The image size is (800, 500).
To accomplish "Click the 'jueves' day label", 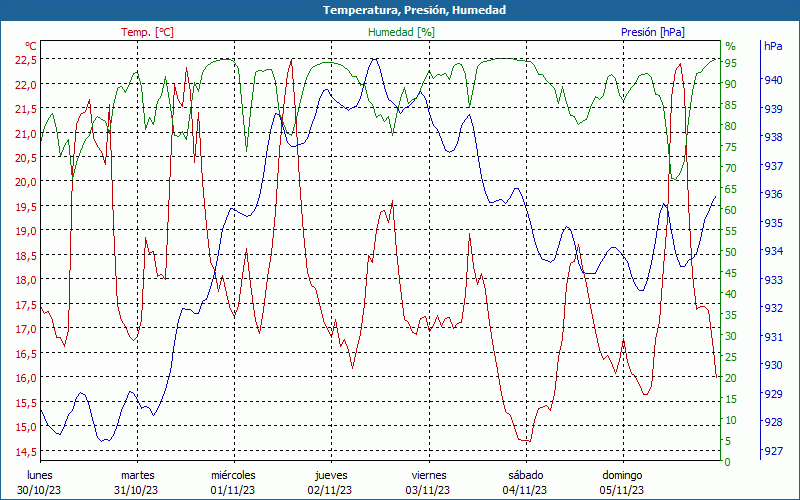I will 332,476.
